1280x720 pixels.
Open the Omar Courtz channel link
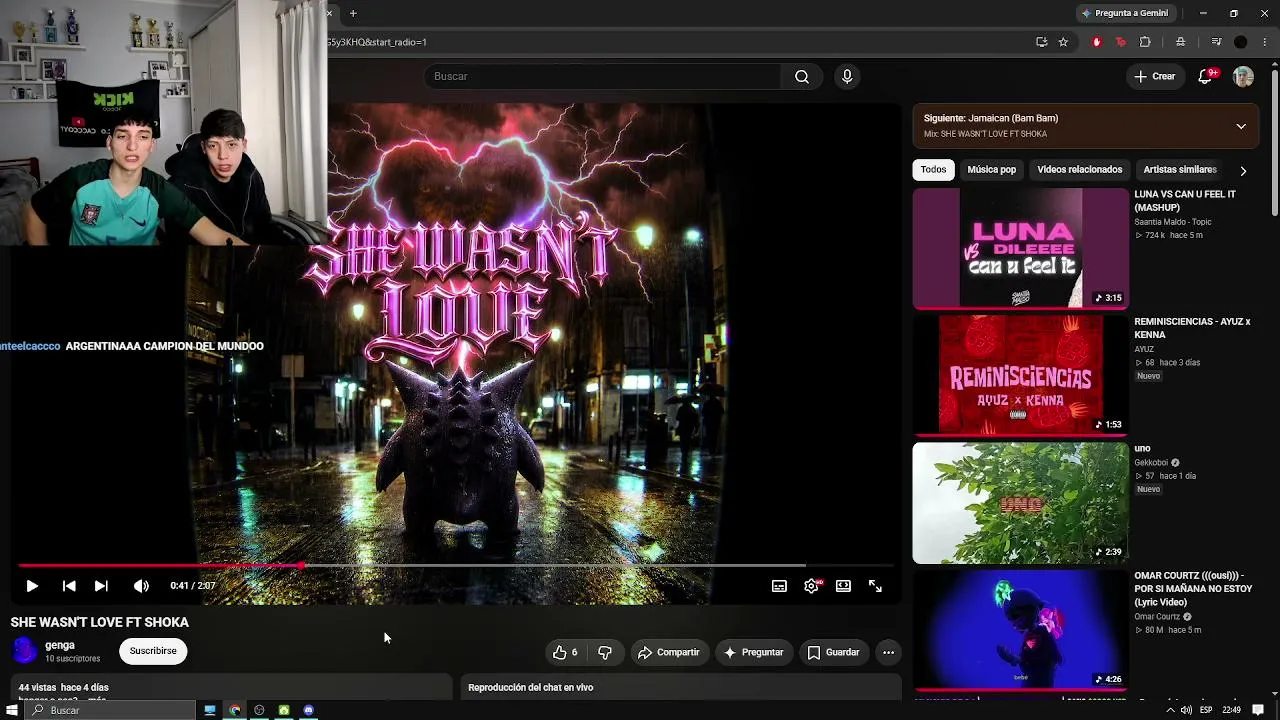tap(1158, 617)
